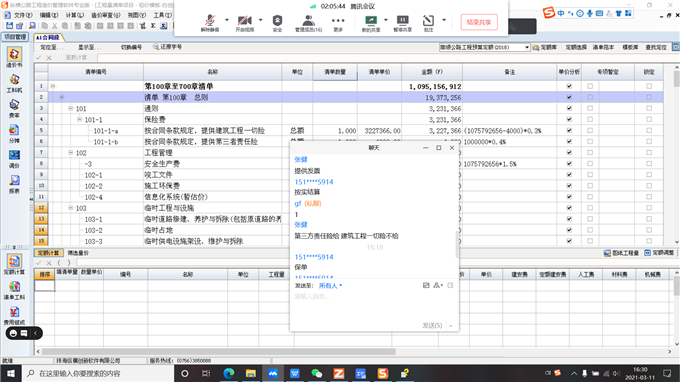The image size is (680, 382).
Task: Collapse the 101-1 保险费 tree node
Action: click(79, 119)
